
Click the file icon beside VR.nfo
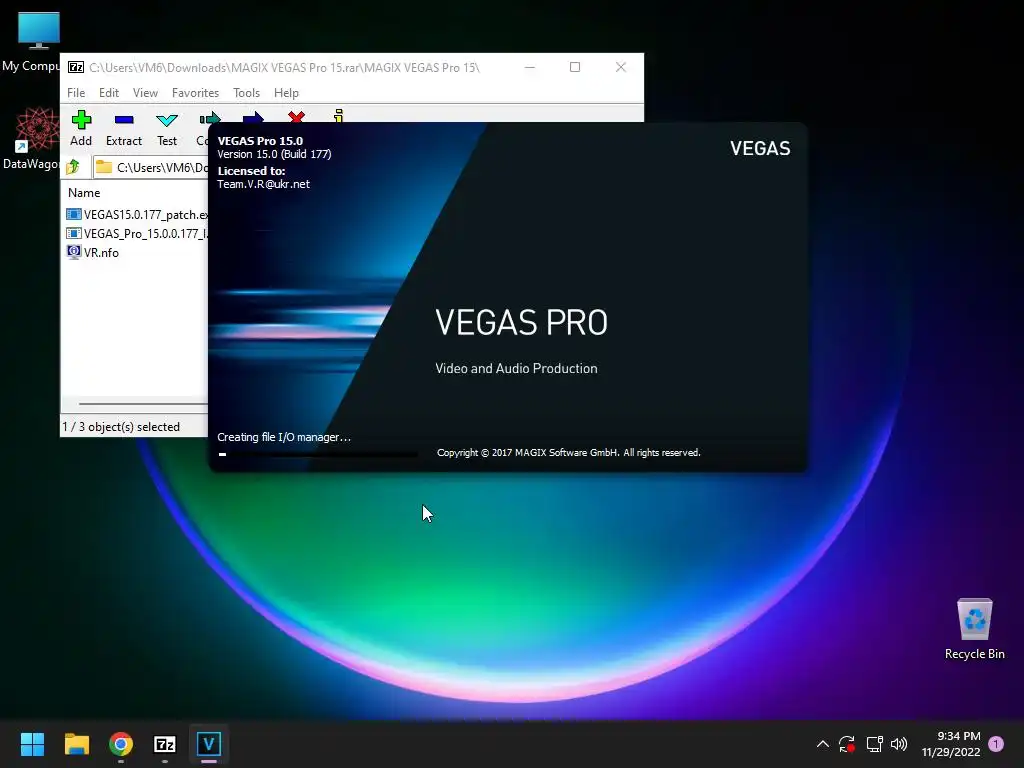coord(74,252)
